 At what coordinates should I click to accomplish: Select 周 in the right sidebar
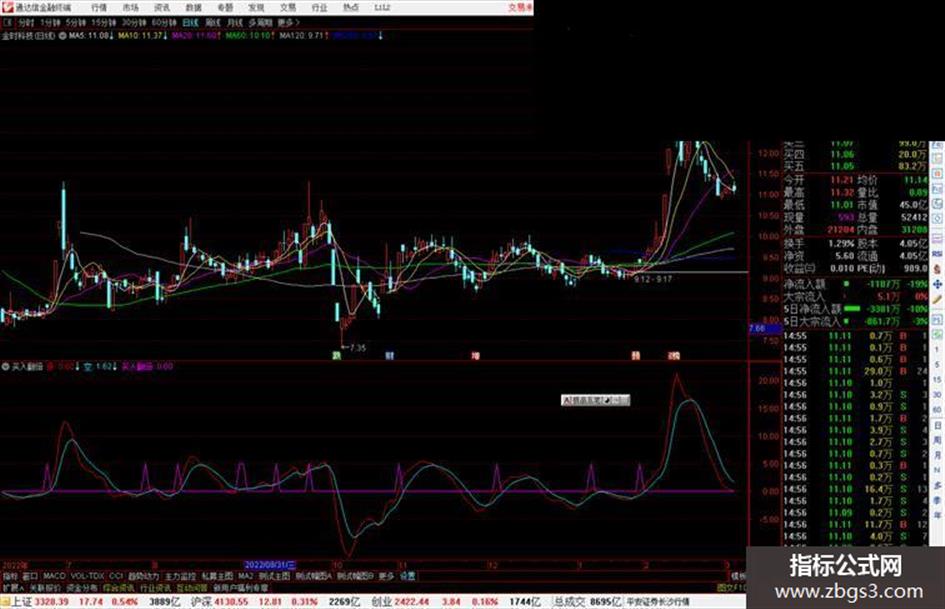[937, 441]
